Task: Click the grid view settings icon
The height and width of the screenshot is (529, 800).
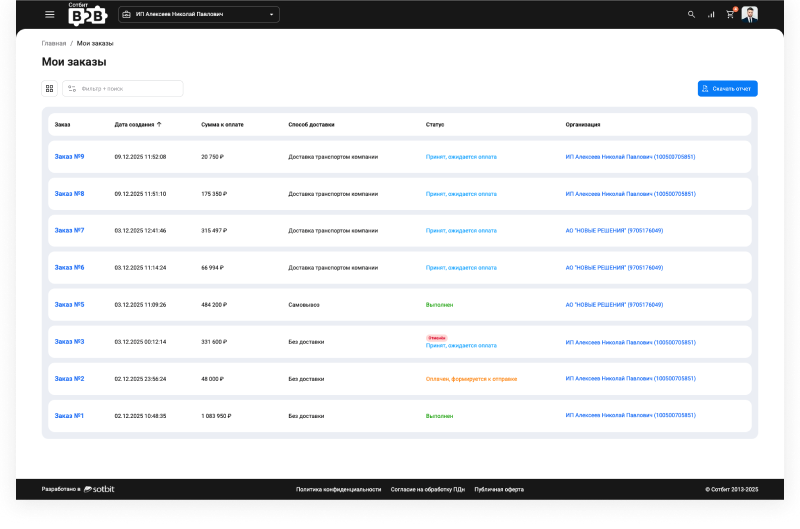Action: click(x=49, y=89)
